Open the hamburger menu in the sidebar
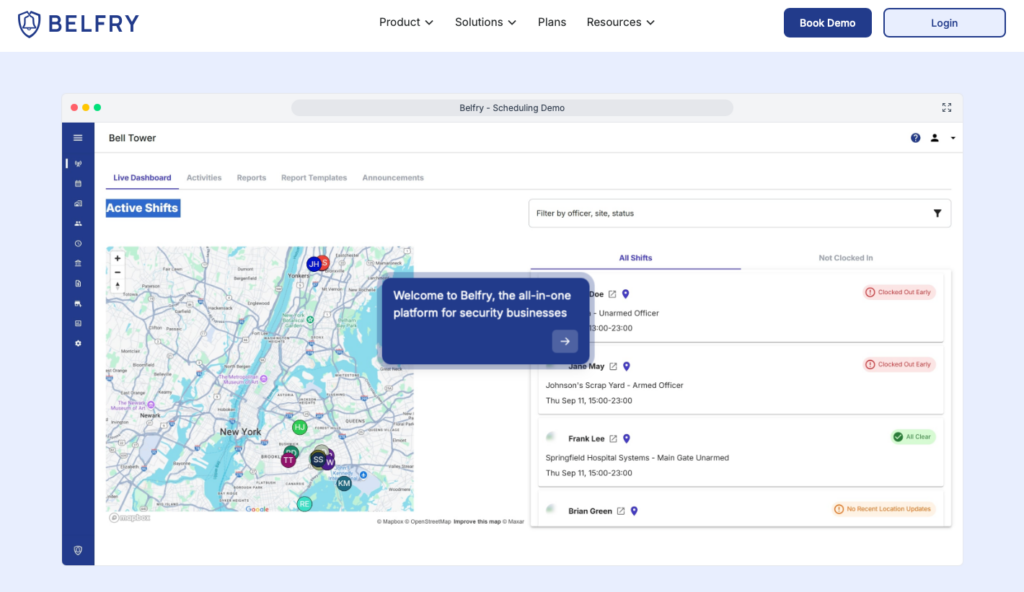Image resolution: width=1024 pixels, height=592 pixels. (78, 138)
